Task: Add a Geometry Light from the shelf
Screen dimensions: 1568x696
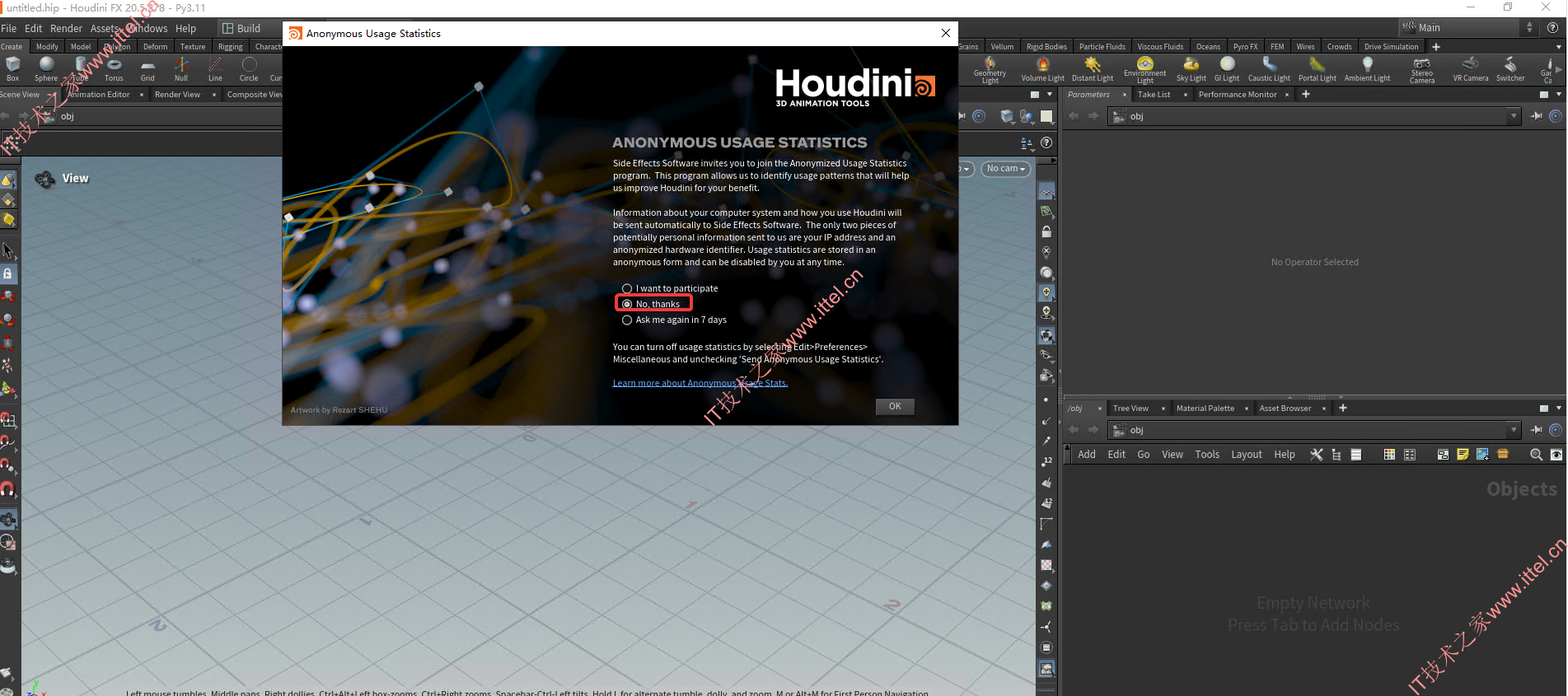Action: click(x=990, y=70)
